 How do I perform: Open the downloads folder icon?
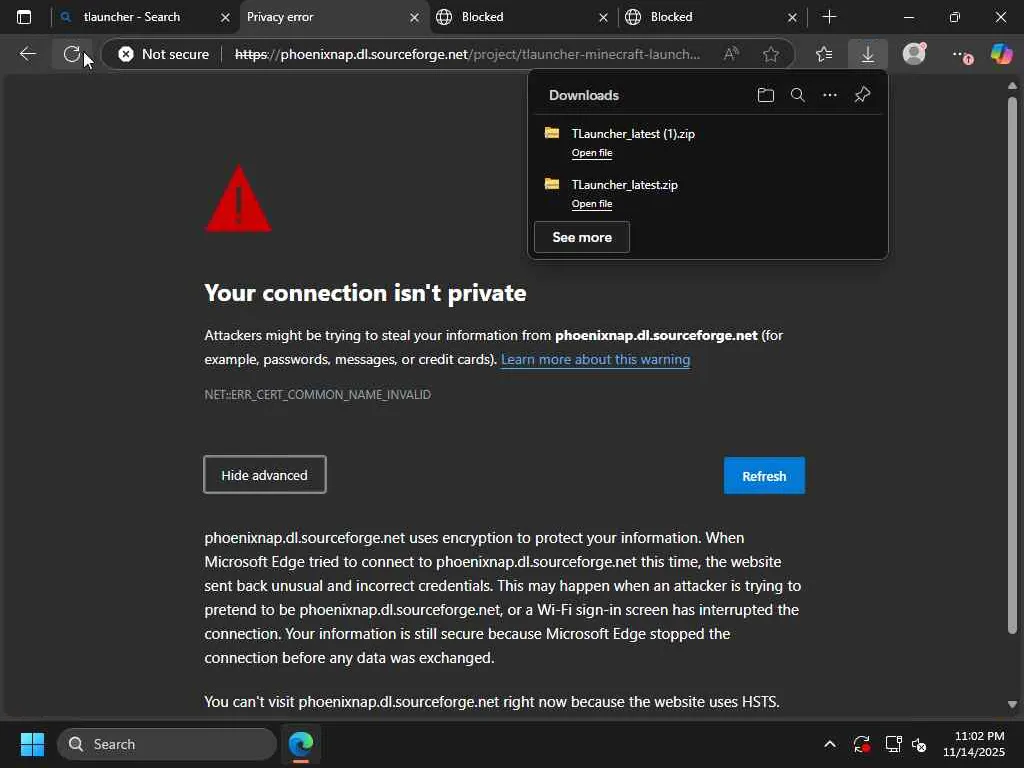[x=765, y=95]
